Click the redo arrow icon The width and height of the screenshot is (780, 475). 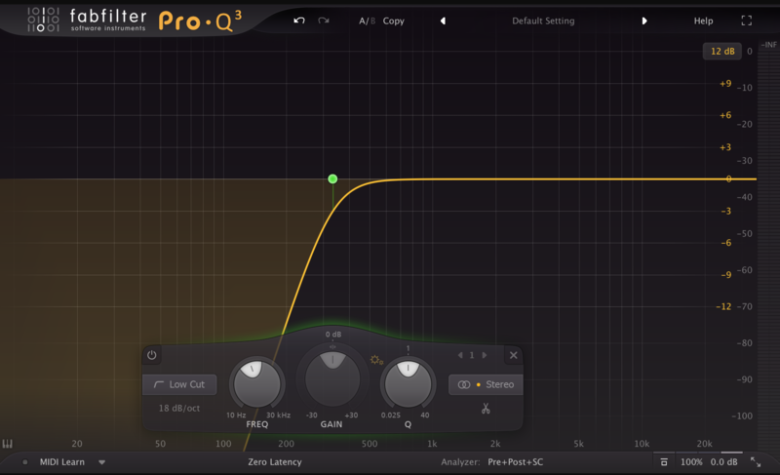click(x=324, y=20)
